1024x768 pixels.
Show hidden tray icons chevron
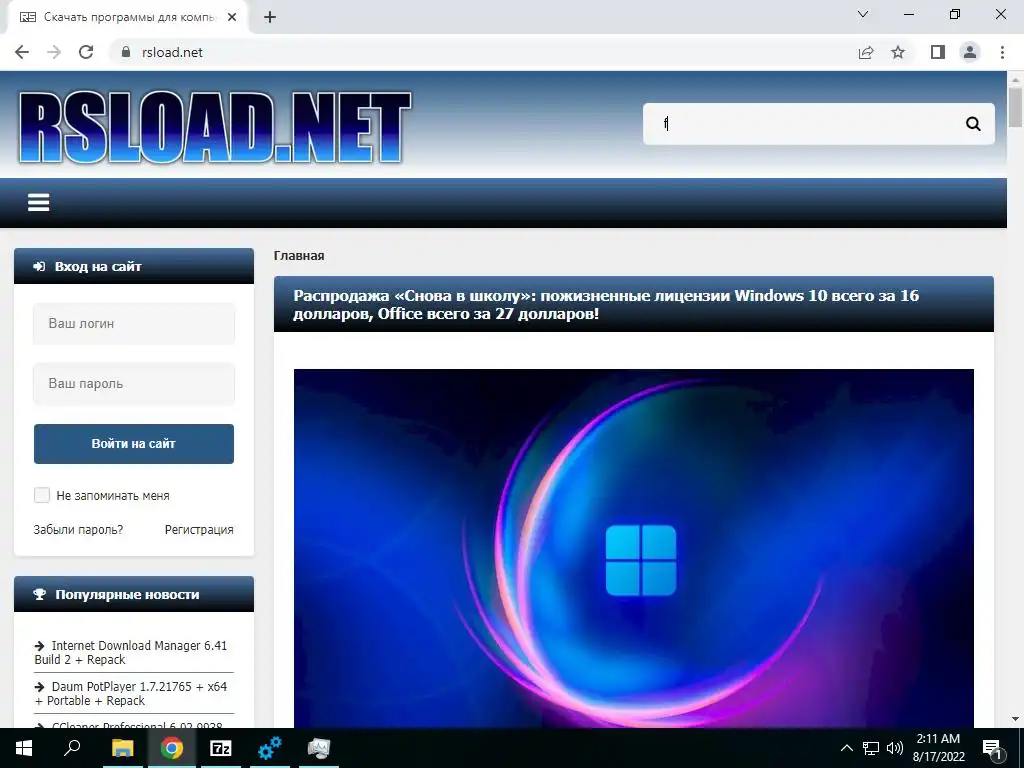pyautogui.click(x=846, y=748)
